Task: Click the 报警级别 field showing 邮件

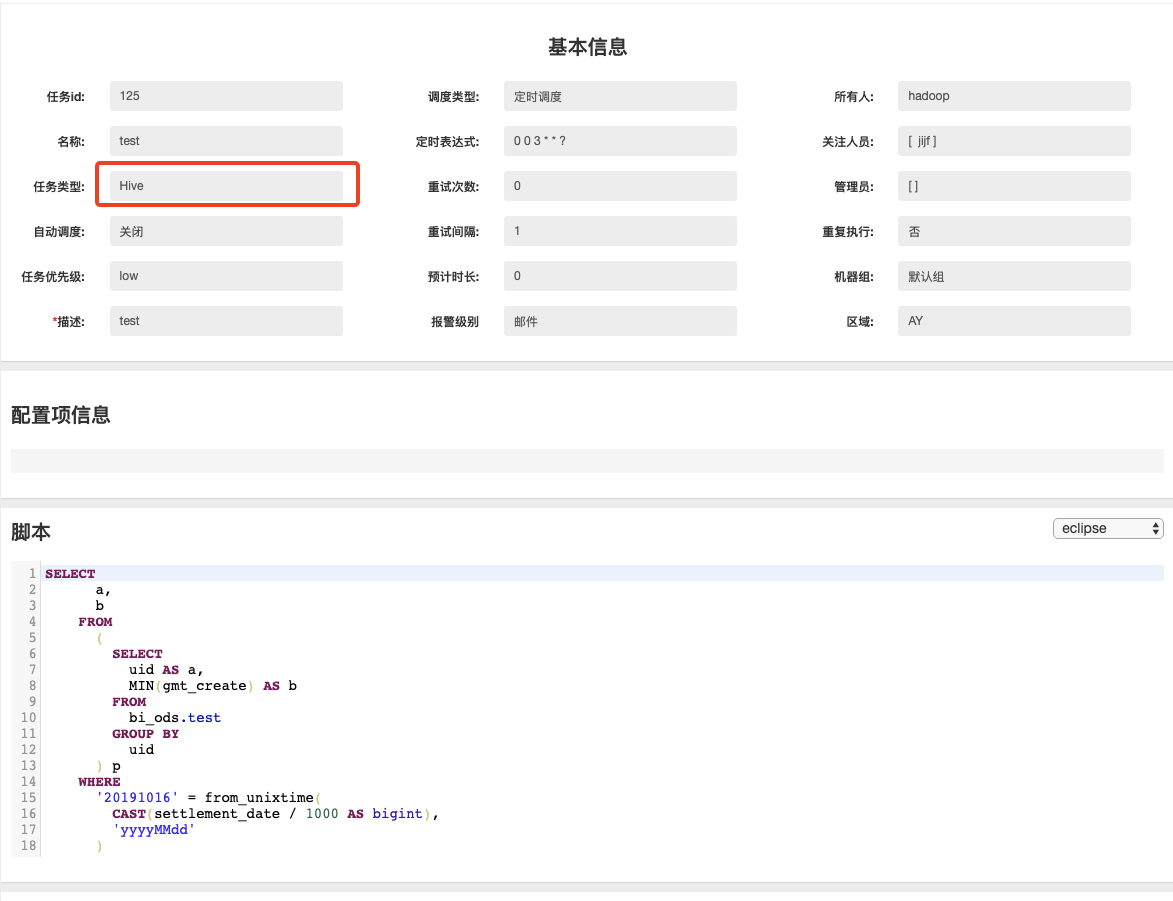Action: click(x=620, y=321)
